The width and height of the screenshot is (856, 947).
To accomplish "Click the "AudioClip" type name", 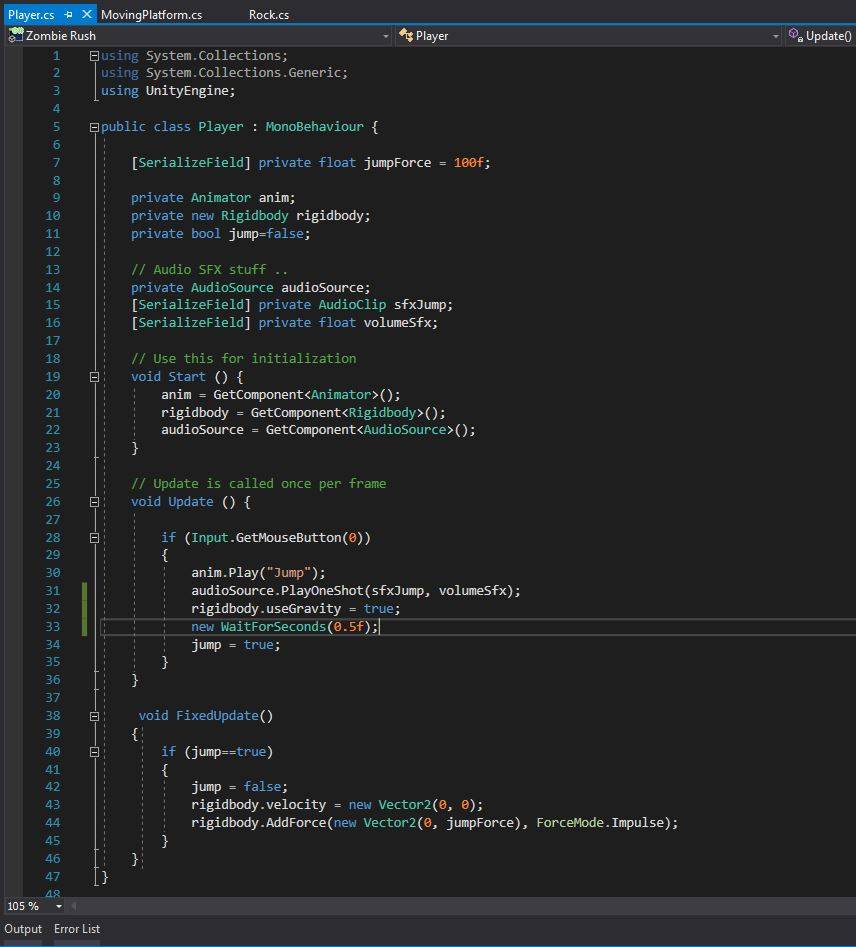I will coord(352,304).
